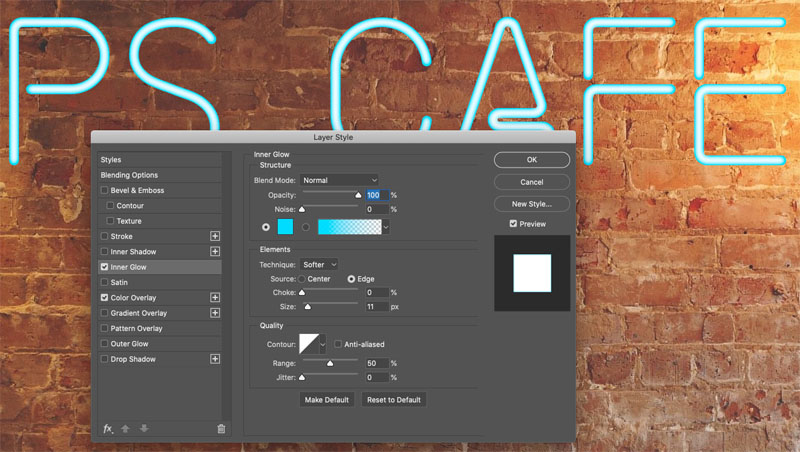The image size is (800, 452).
Task: Delete effect using the trash icon
Action: pos(221,429)
